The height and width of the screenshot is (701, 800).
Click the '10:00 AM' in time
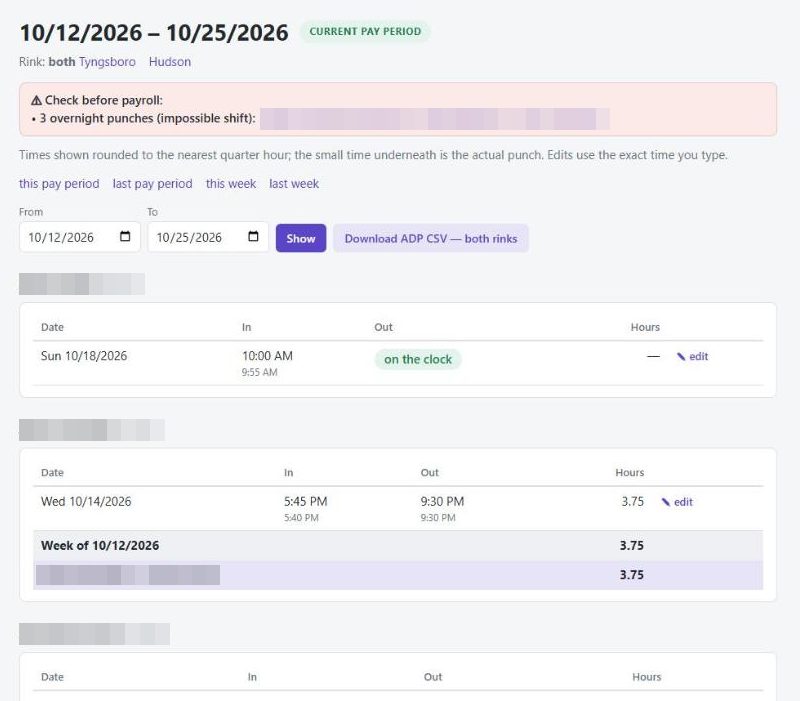coord(267,356)
